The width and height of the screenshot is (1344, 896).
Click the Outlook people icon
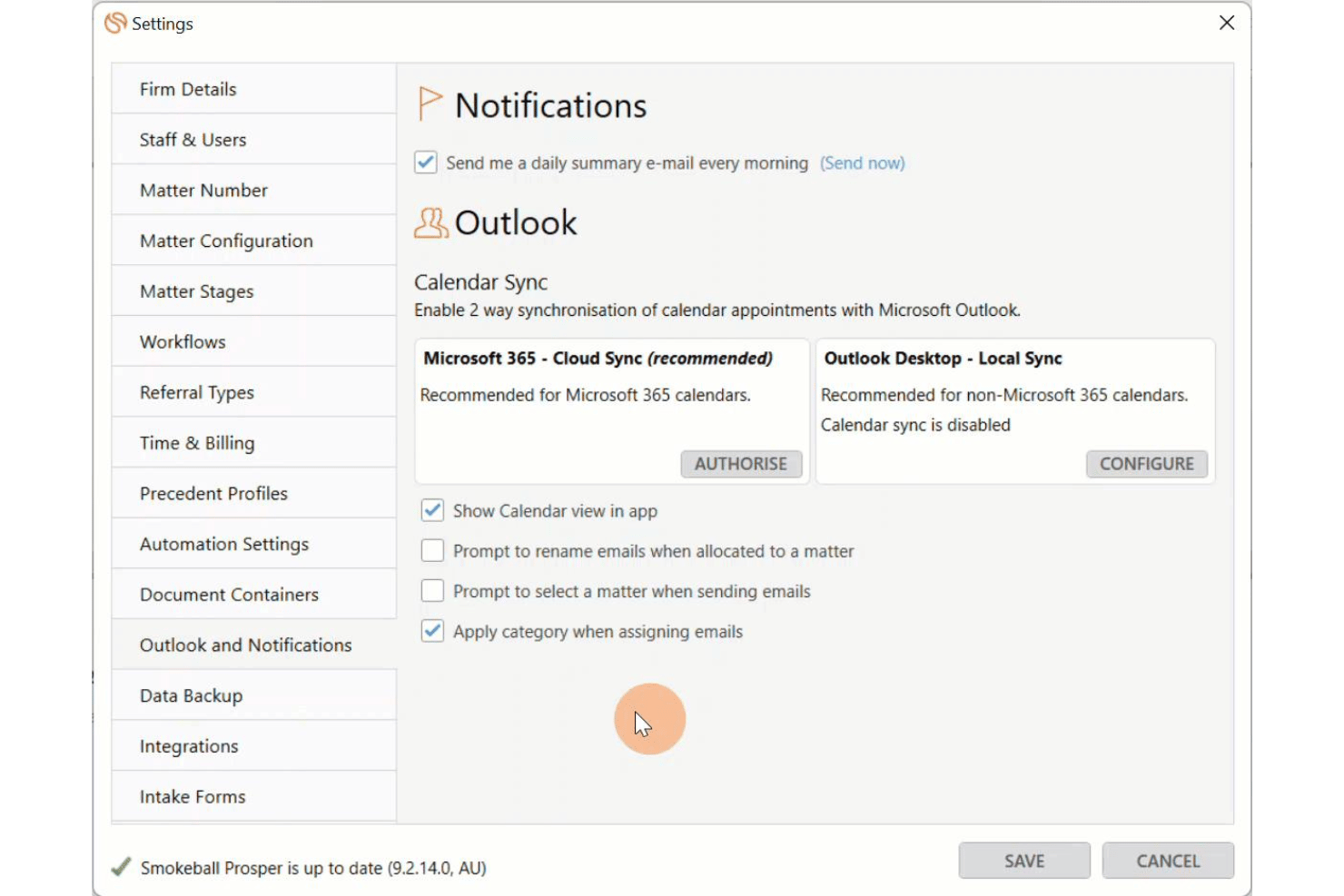pos(431,222)
